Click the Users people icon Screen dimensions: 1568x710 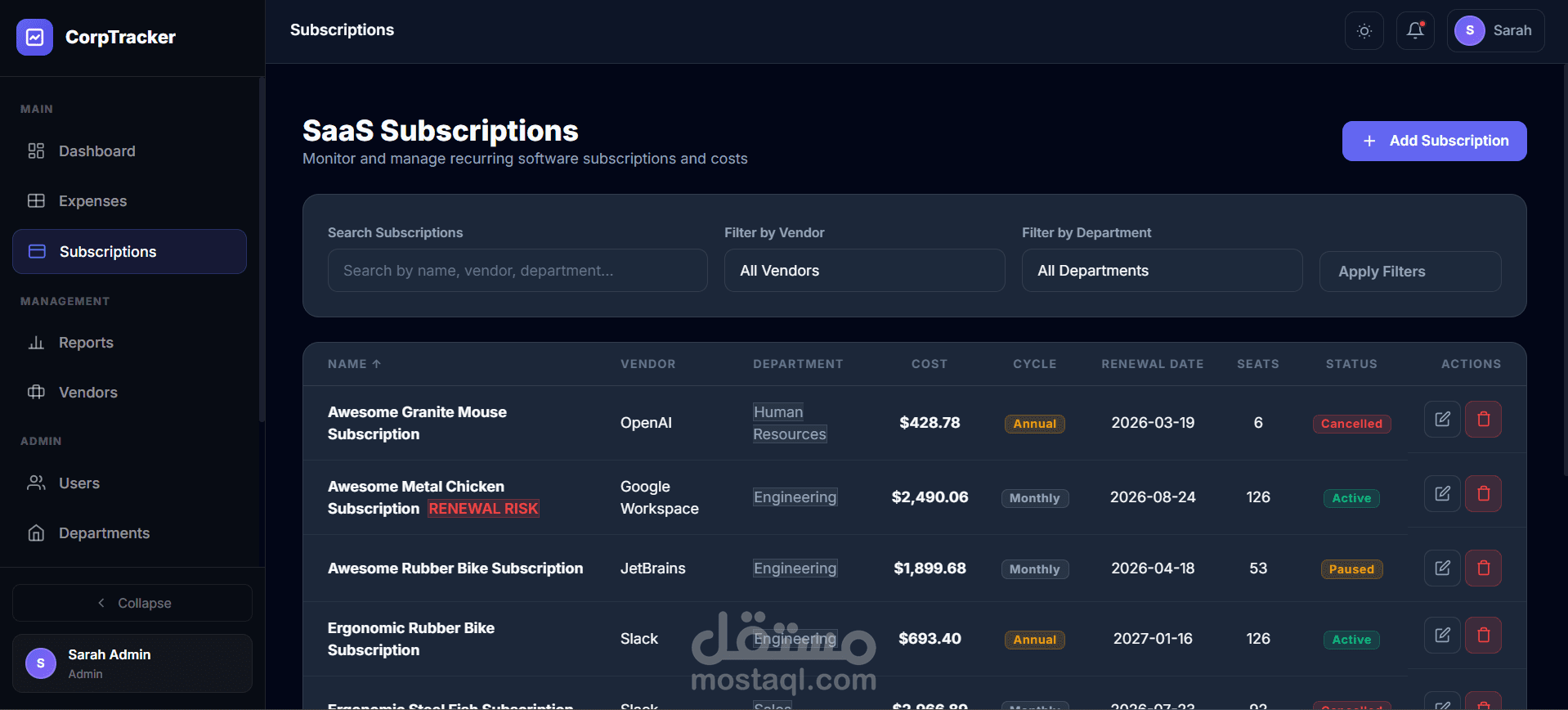click(36, 483)
